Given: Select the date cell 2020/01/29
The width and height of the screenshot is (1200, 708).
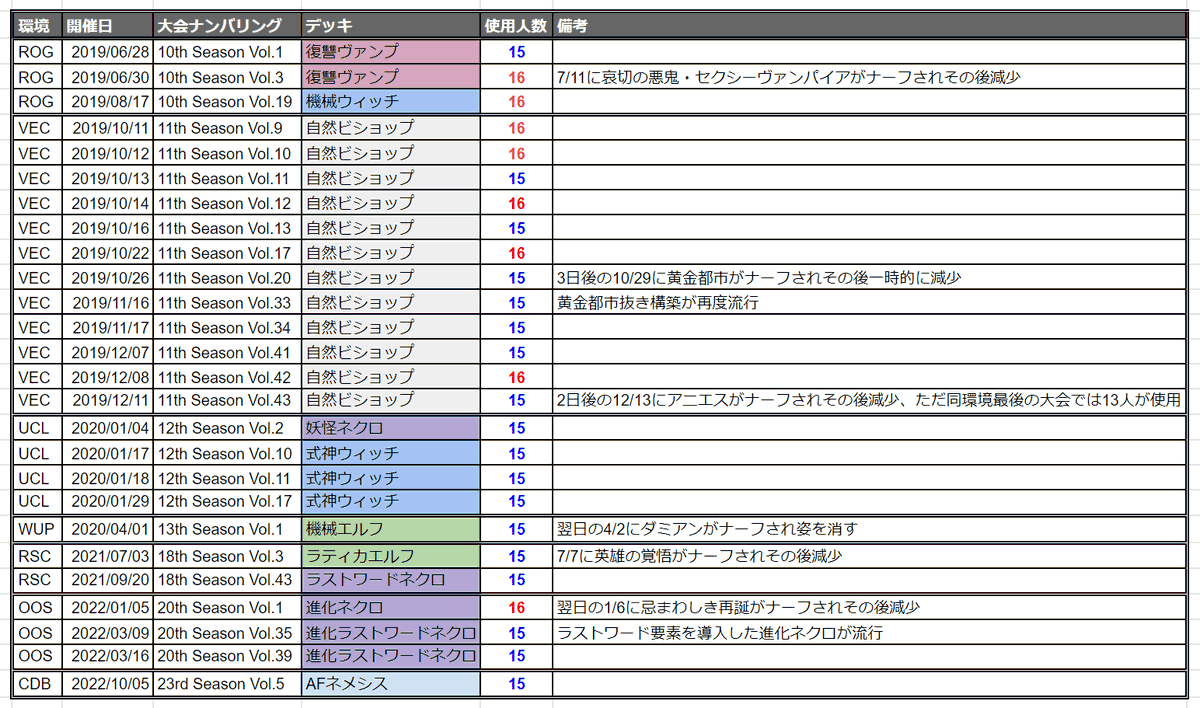Looking at the screenshot, I should [108, 500].
